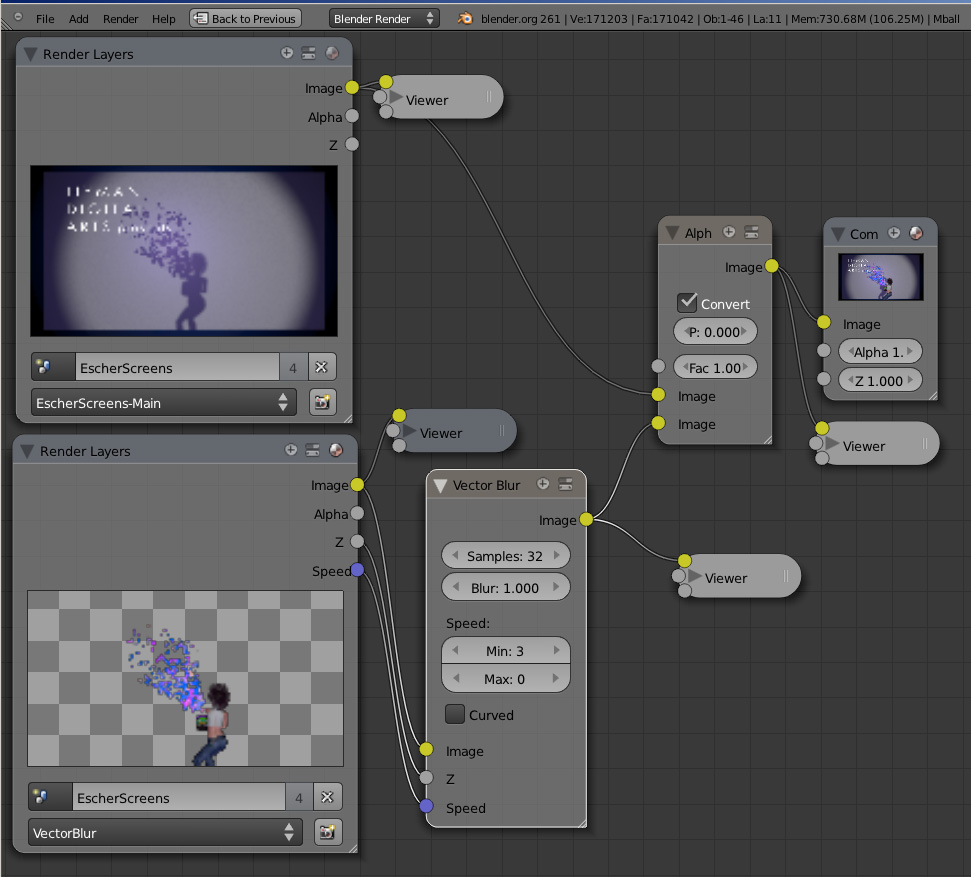Collapse the Vector Blur node with its triangle
This screenshot has height=877, width=971.
click(x=440, y=485)
